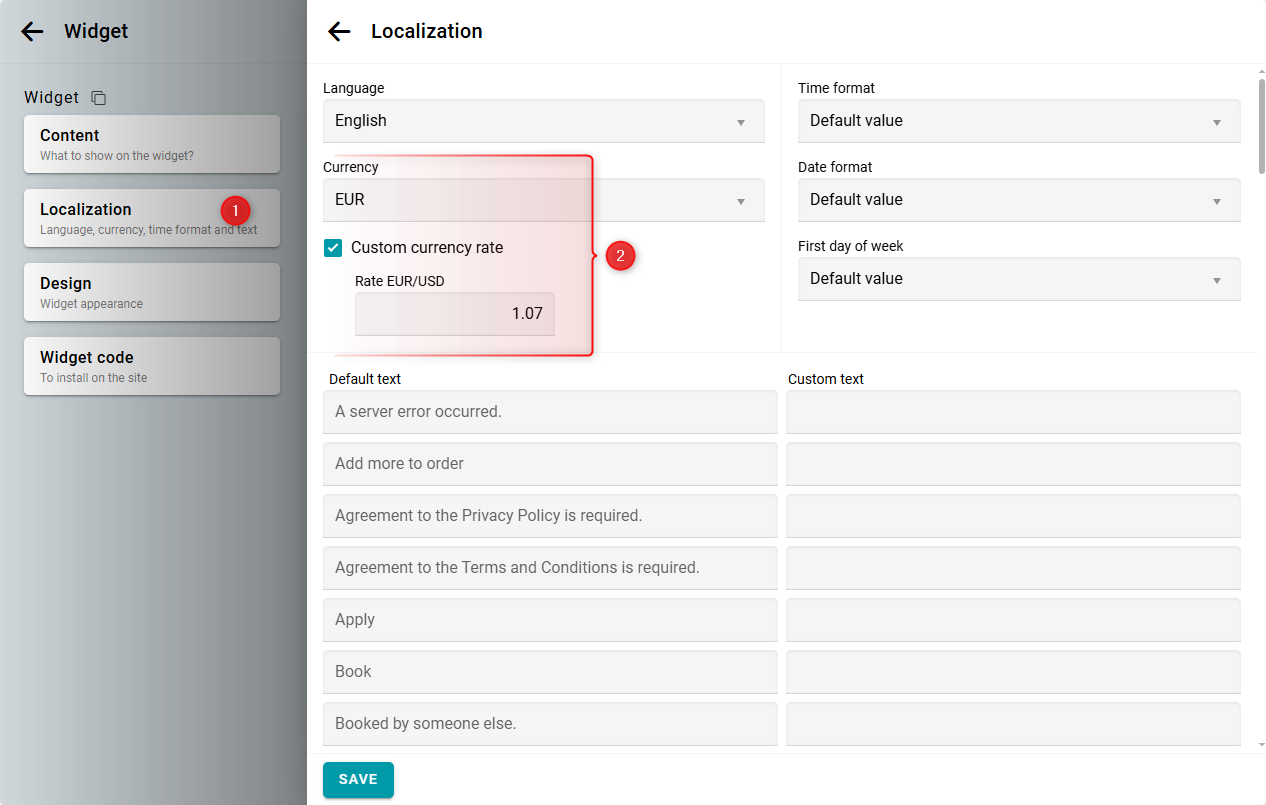Open the Widget code section
The image size is (1266, 805).
(x=151, y=366)
